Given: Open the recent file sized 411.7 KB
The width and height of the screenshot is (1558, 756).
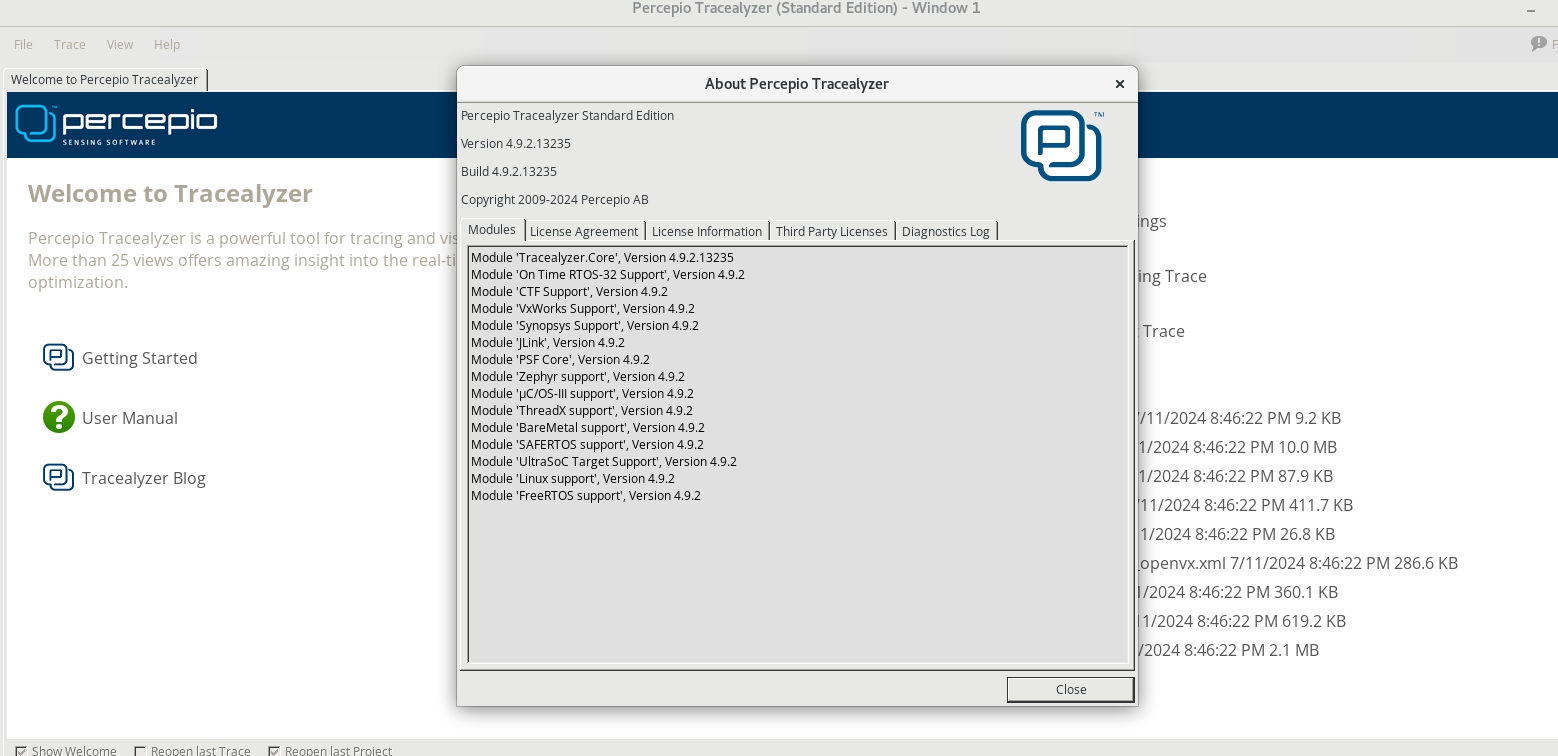Looking at the screenshot, I should click(x=1246, y=505).
